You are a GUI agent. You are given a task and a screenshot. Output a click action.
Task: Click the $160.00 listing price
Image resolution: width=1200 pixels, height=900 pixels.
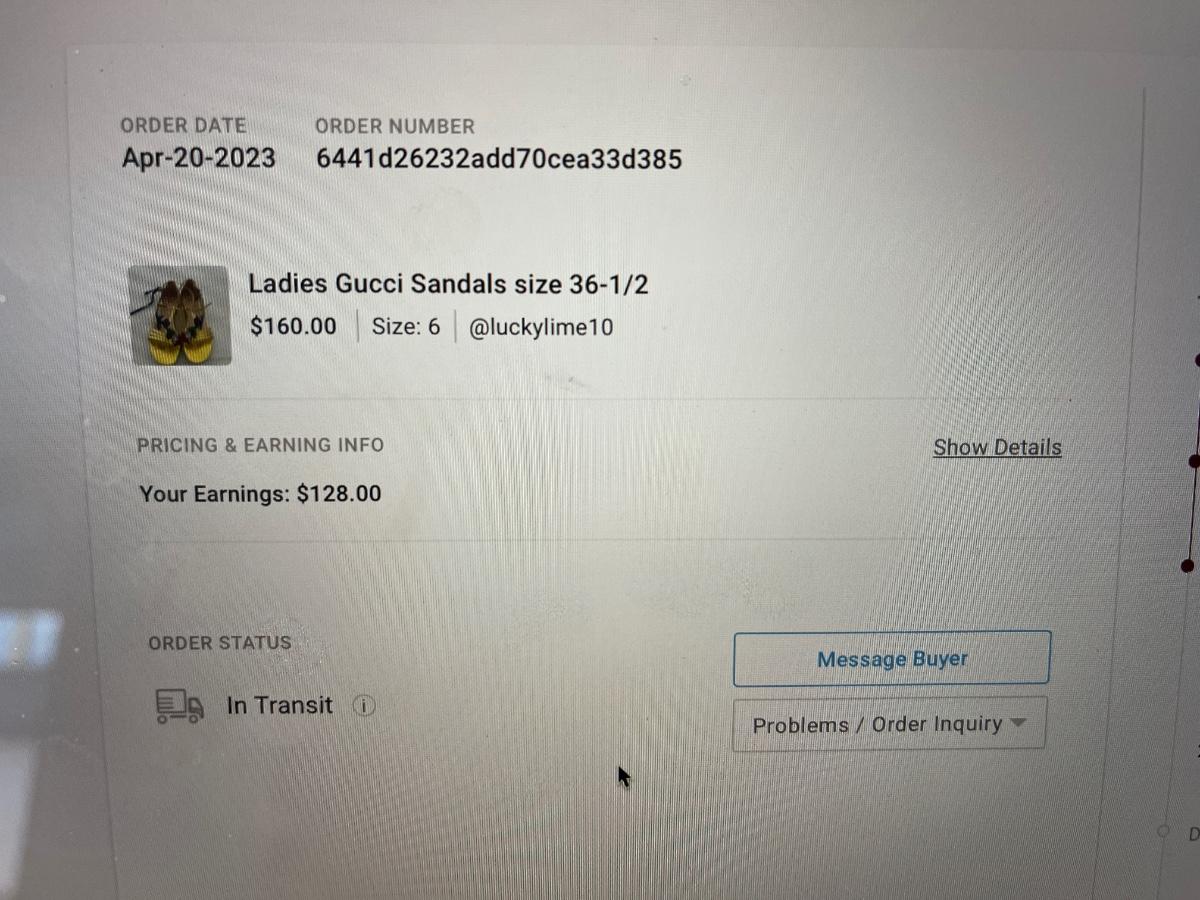(293, 326)
